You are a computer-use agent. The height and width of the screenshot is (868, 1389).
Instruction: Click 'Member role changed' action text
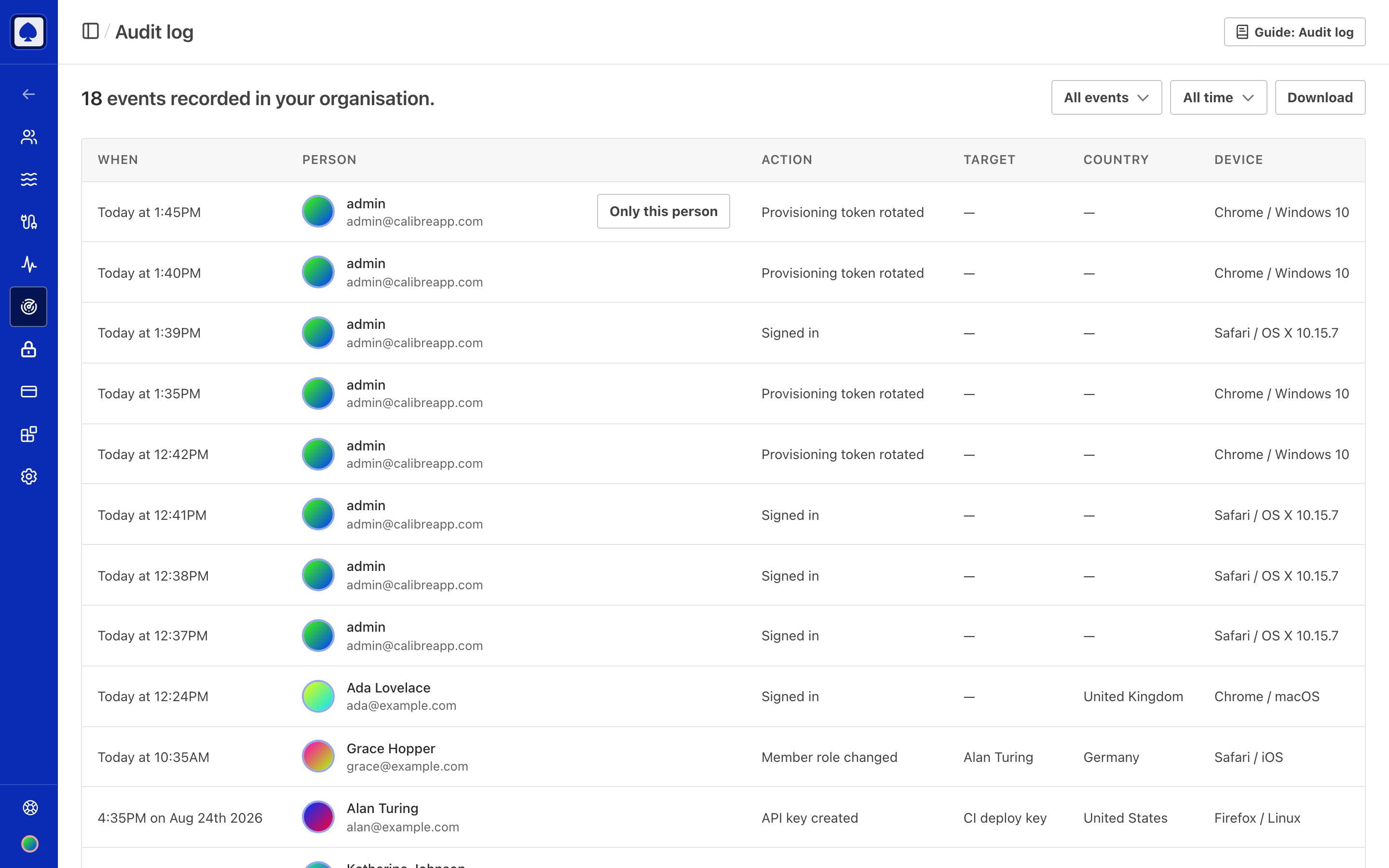point(829,757)
